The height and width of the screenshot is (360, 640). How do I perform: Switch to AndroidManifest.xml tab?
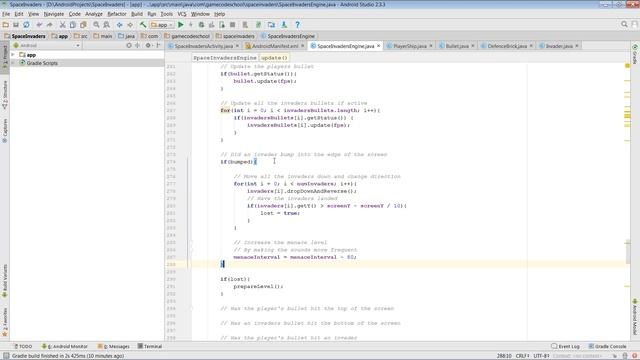(275, 46)
